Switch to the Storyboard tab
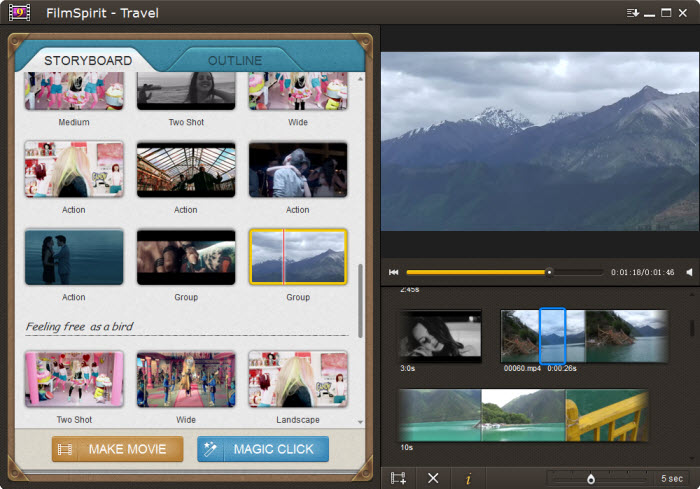 [x=88, y=61]
